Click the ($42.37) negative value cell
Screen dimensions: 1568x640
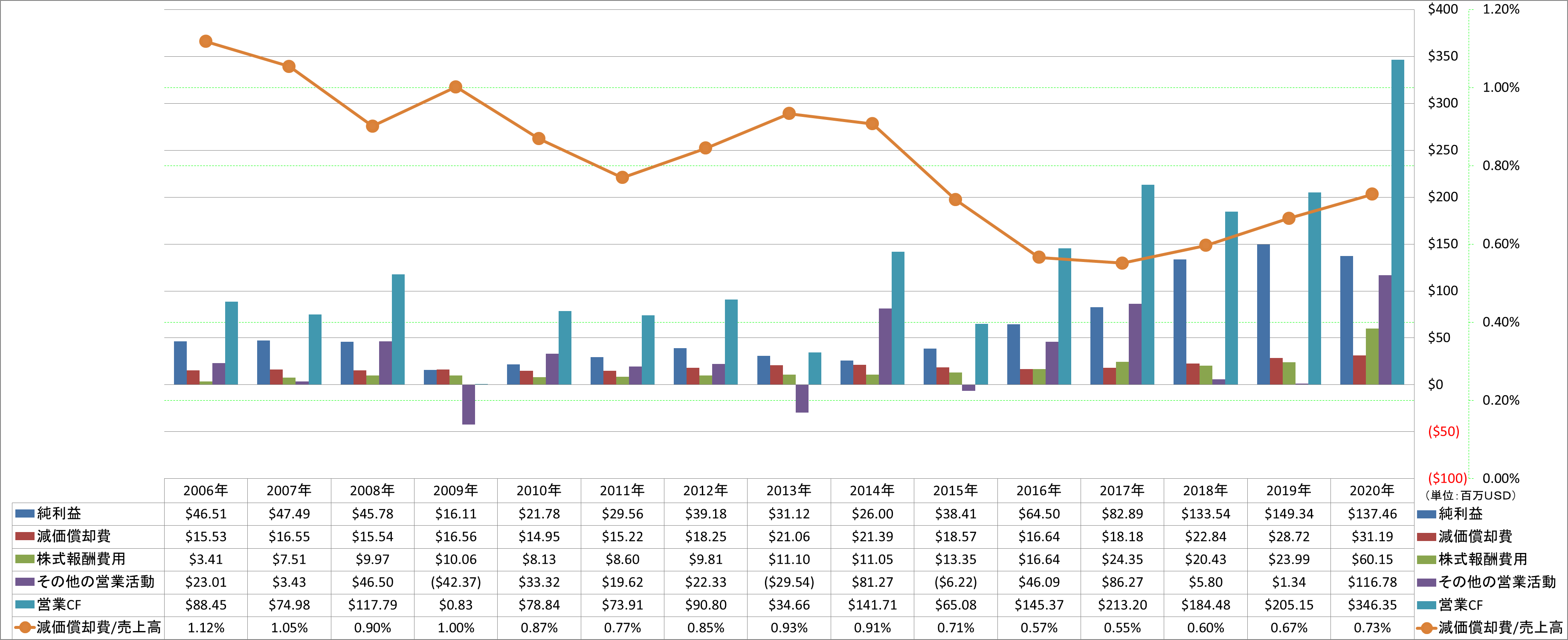point(455,582)
